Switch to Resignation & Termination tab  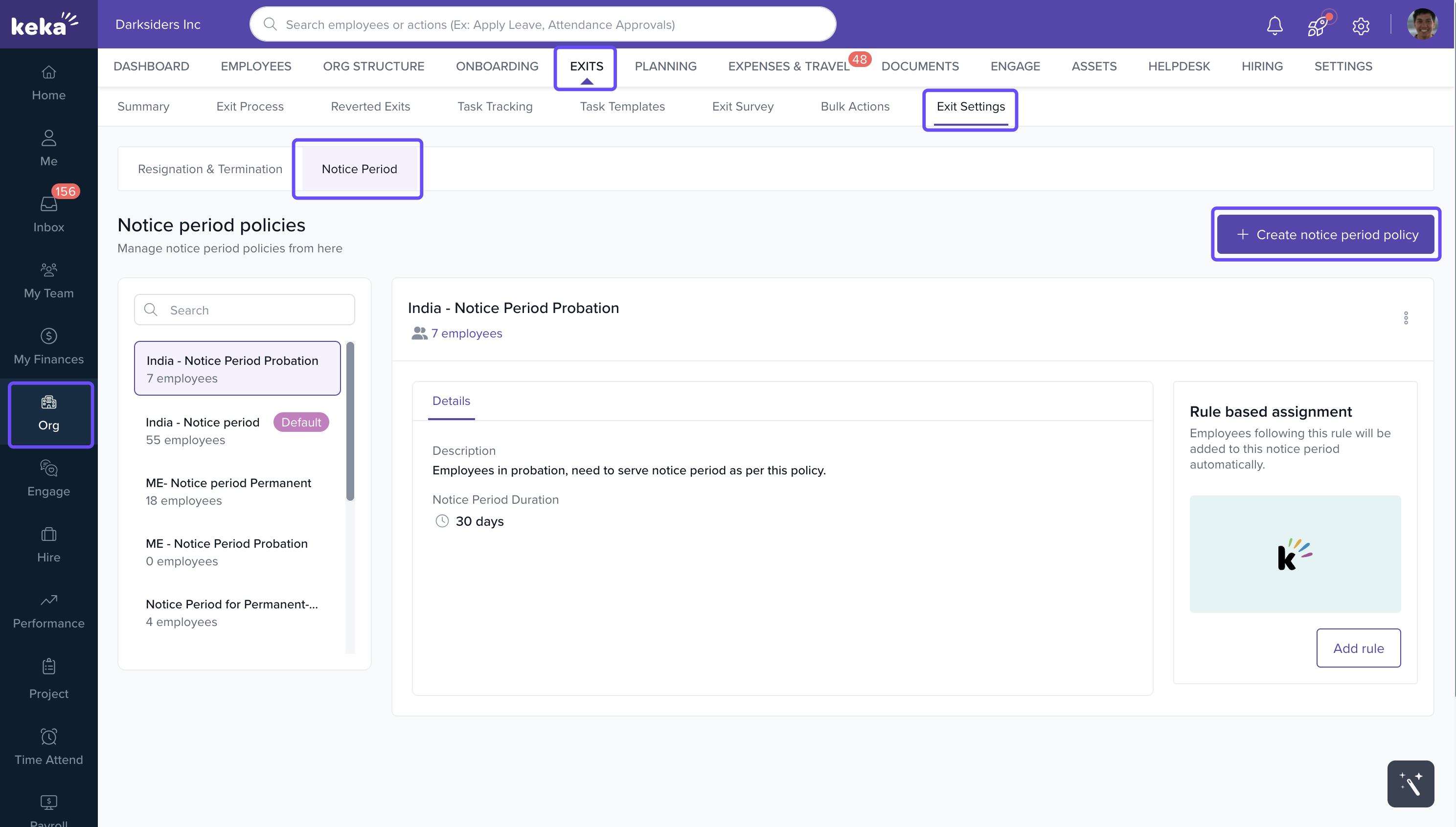coord(209,169)
